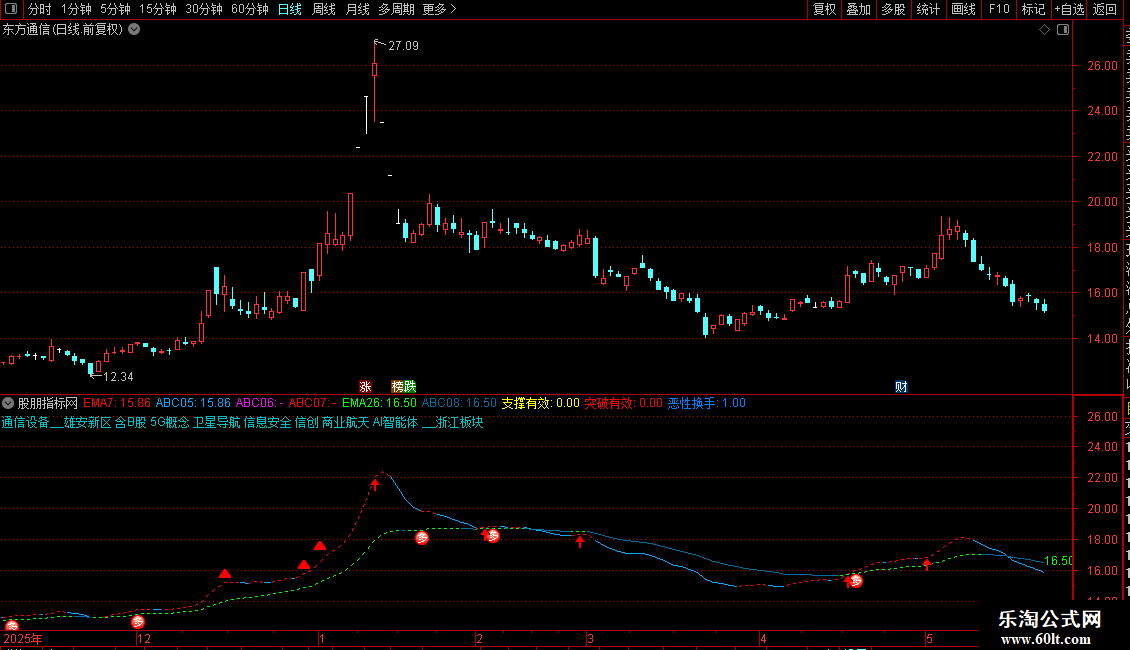Open the 多股 multi-stock view
This screenshot has width=1130, height=650.
894,9
